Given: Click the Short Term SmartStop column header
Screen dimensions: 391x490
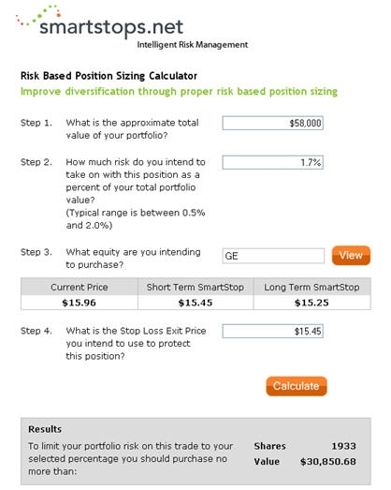Looking at the screenshot, I should point(195,287).
